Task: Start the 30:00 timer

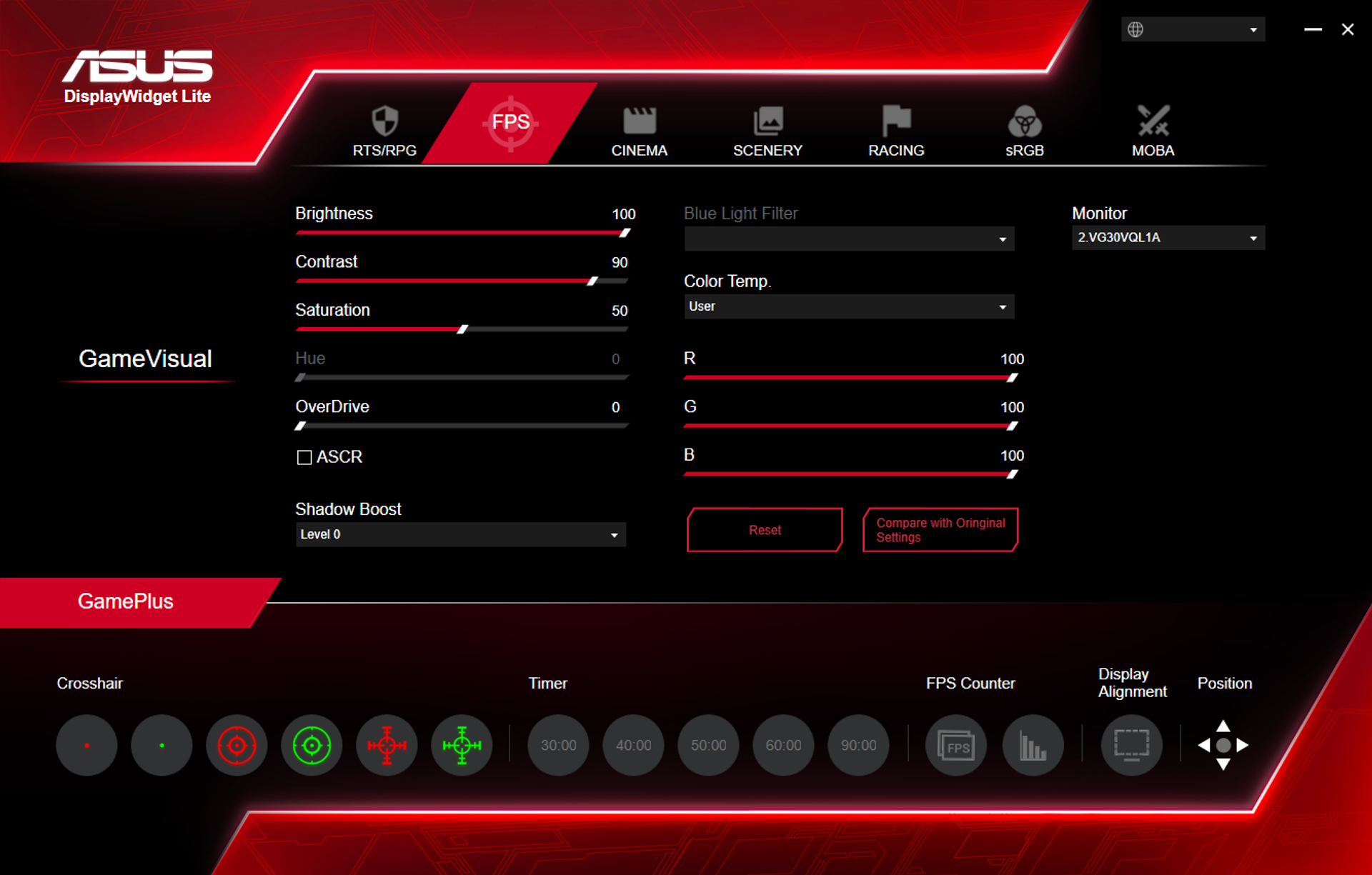Action: pos(558,745)
